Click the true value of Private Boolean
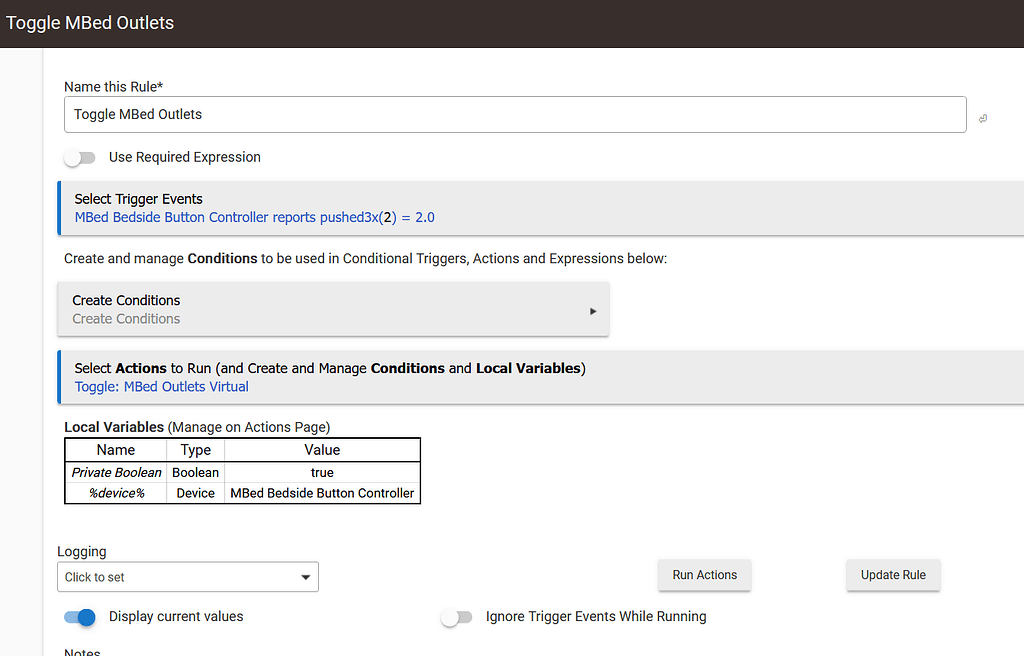This screenshot has width=1024, height=656. 322,472
